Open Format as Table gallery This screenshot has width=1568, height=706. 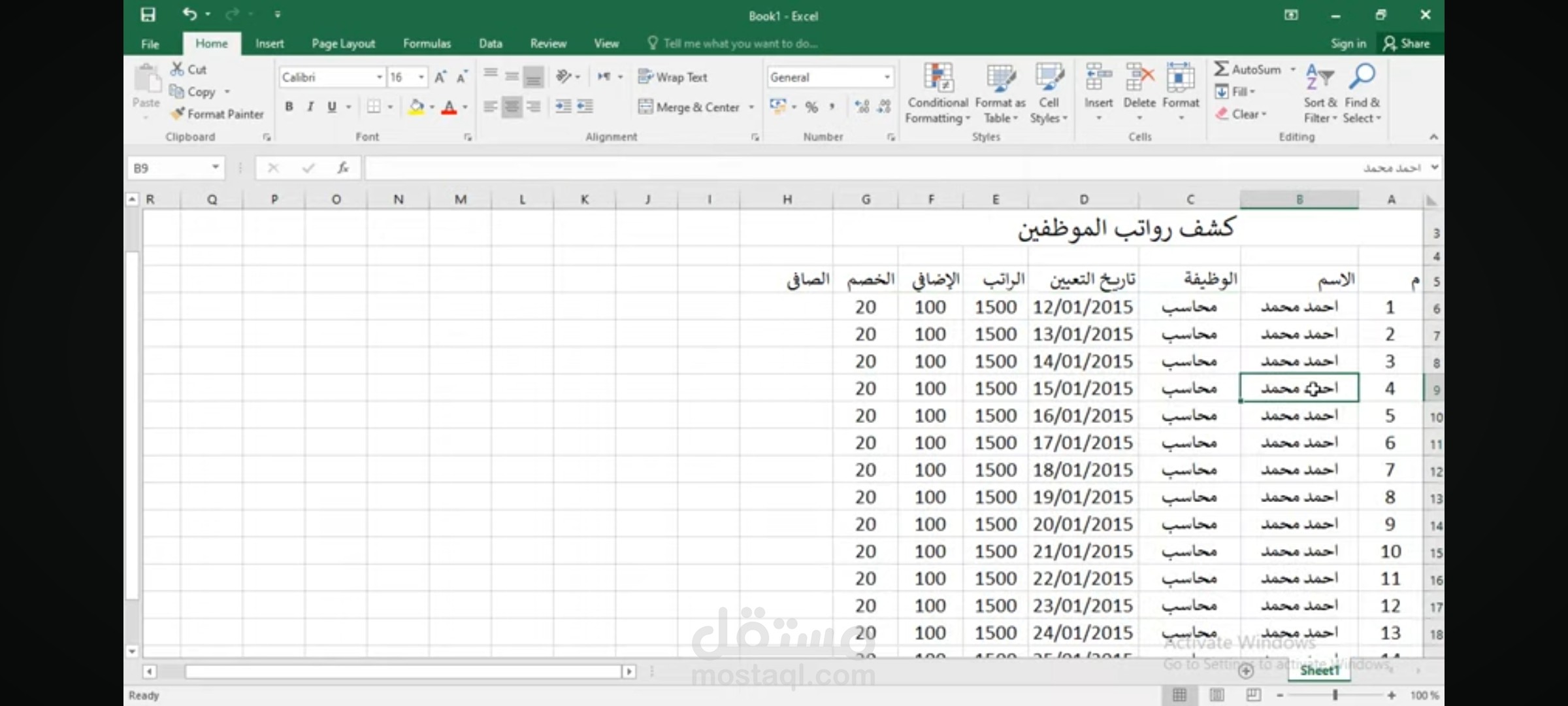[1000, 93]
